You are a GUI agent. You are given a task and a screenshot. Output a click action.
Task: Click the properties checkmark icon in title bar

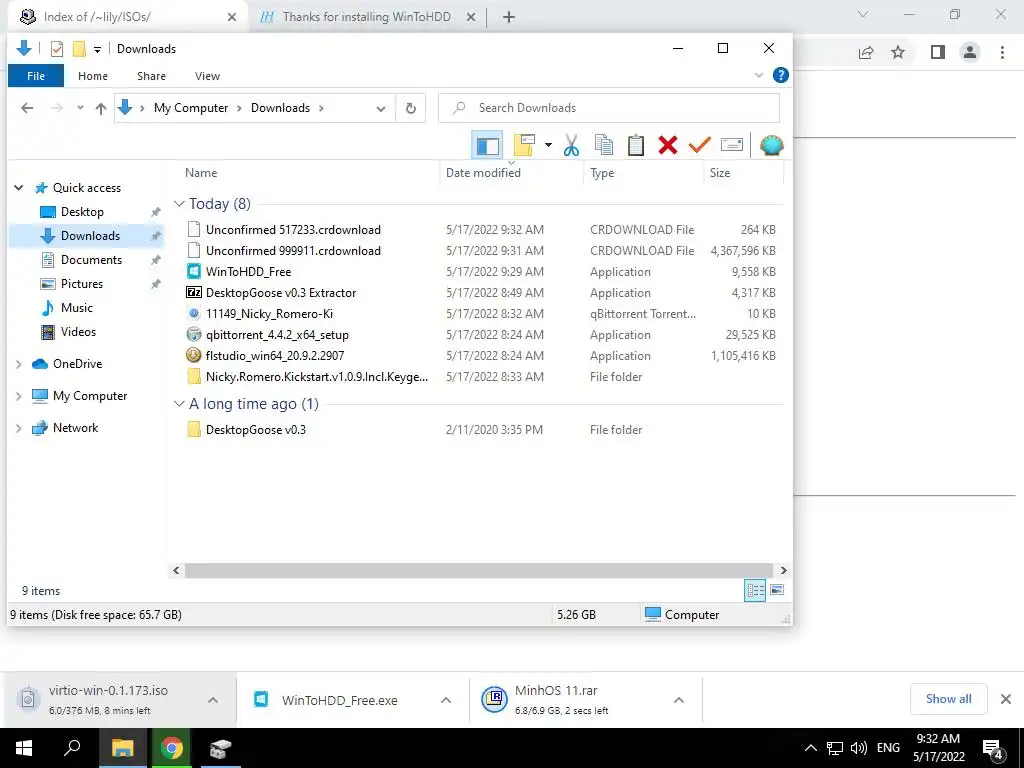(57, 49)
